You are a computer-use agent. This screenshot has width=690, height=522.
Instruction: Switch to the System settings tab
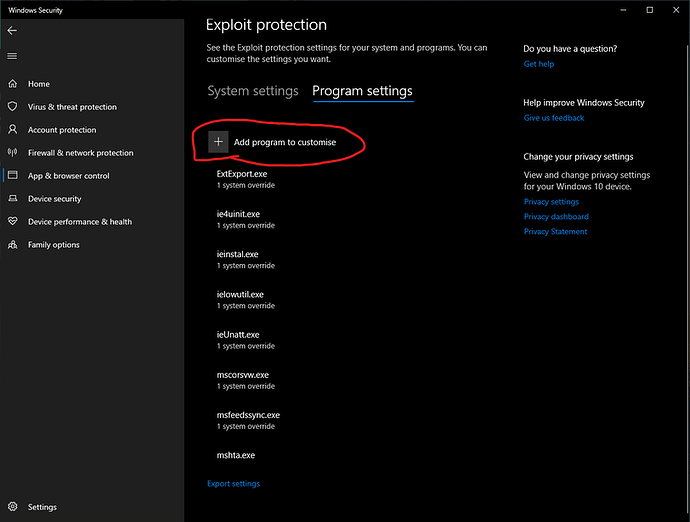coord(253,91)
